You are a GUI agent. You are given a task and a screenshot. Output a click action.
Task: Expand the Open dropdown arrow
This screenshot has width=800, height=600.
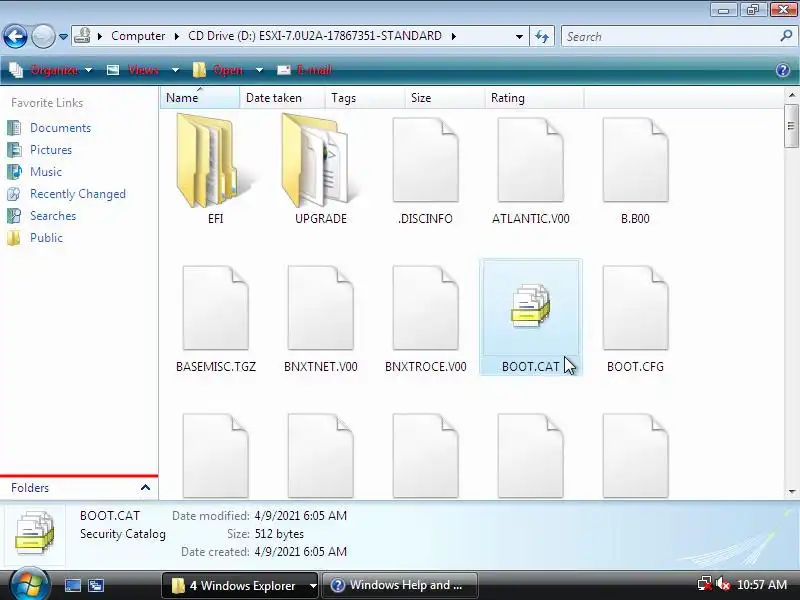coord(259,70)
